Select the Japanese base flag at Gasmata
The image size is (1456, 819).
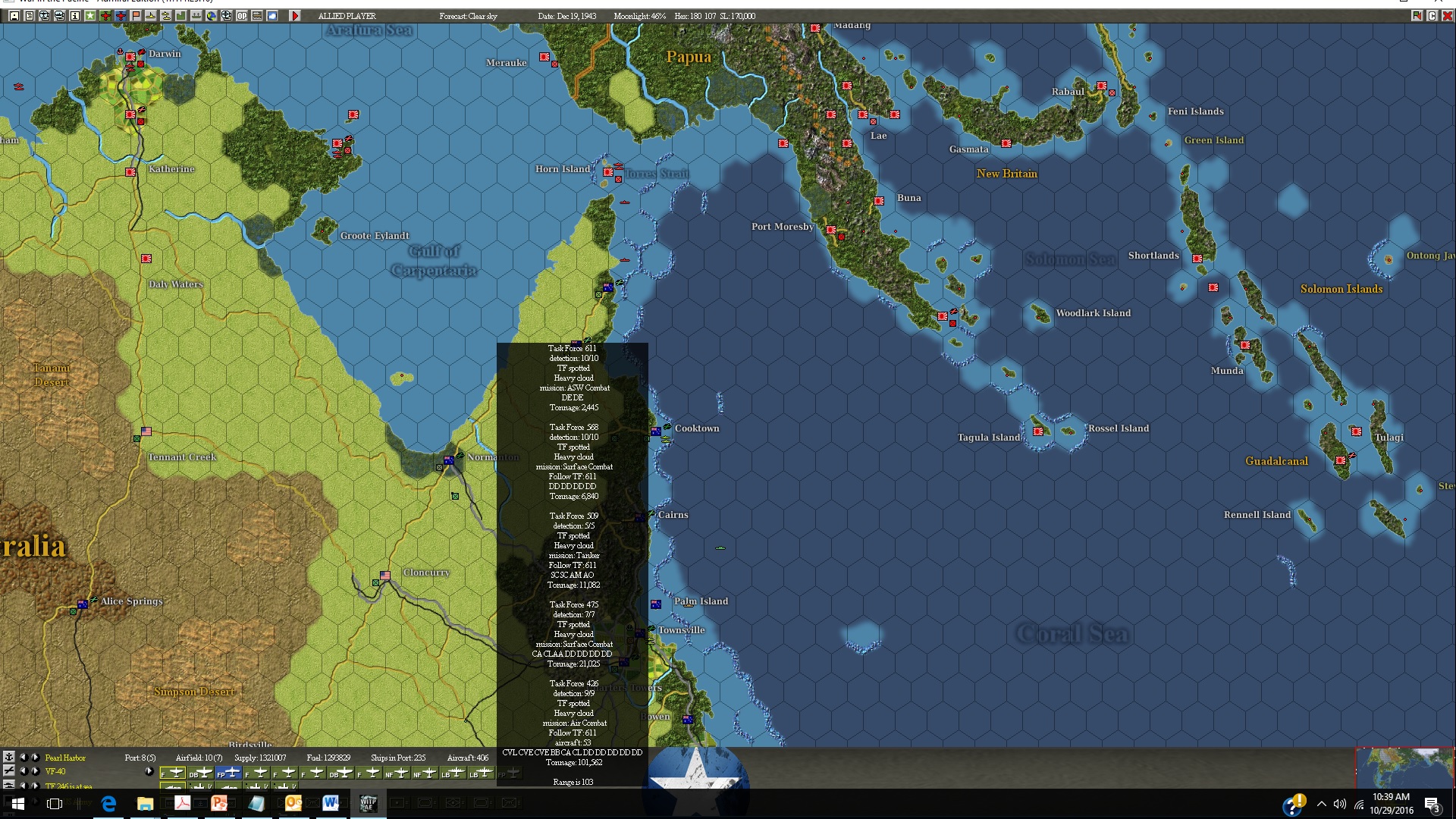(x=1006, y=143)
